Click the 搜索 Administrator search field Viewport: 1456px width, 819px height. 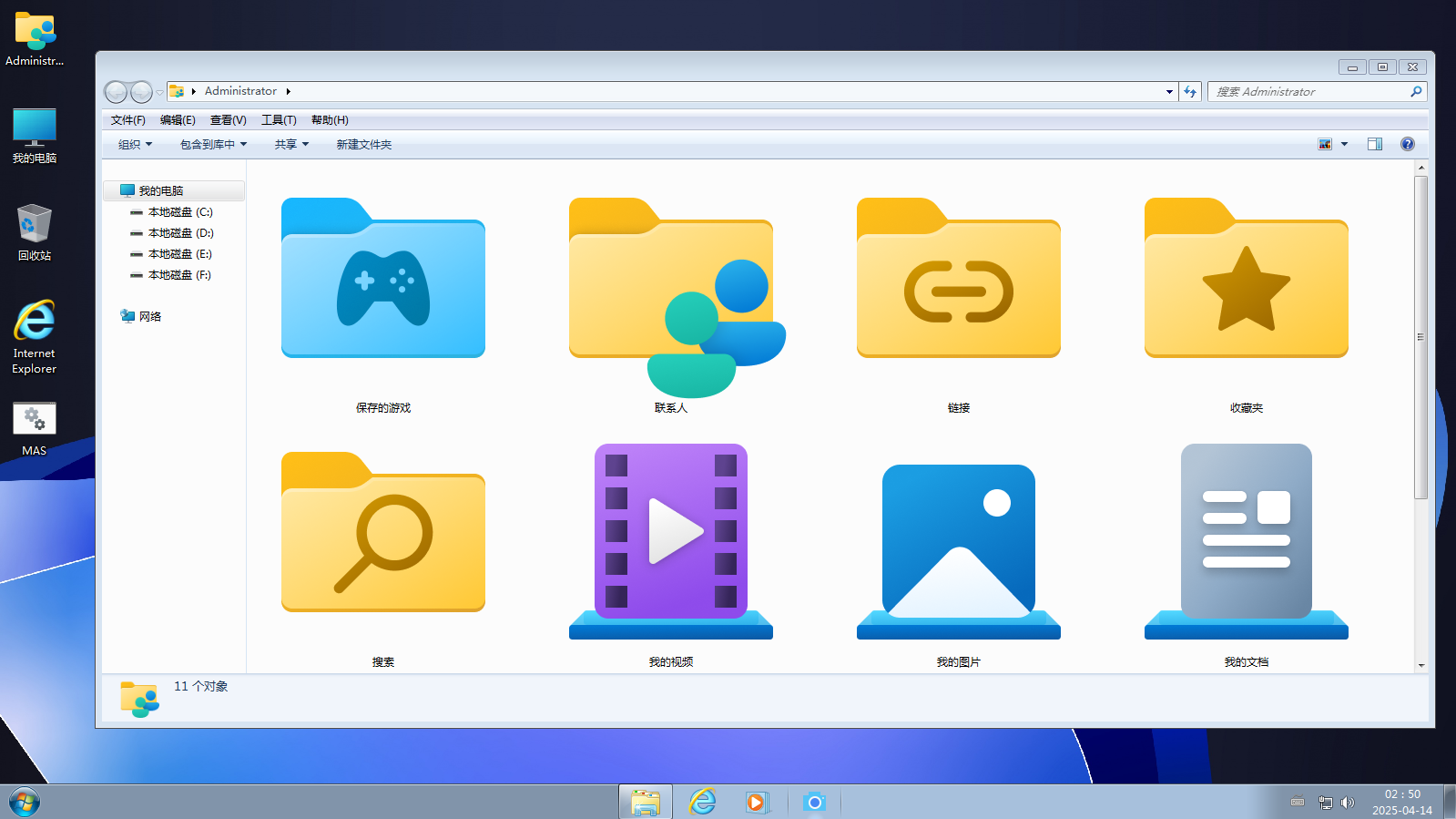(1308, 91)
